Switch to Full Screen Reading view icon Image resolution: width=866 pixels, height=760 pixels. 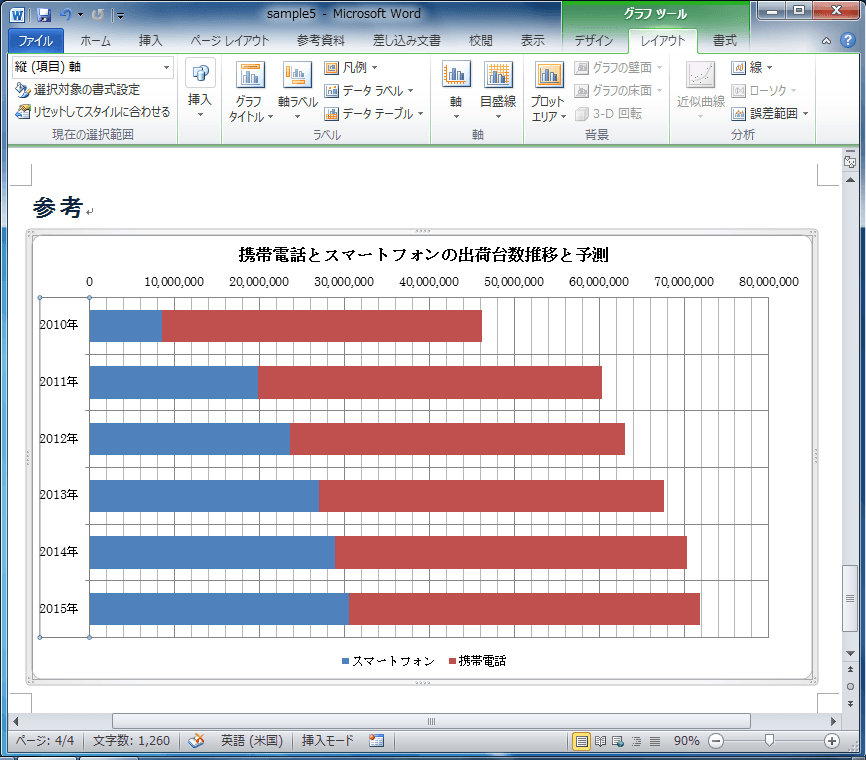pyautogui.click(x=600, y=741)
